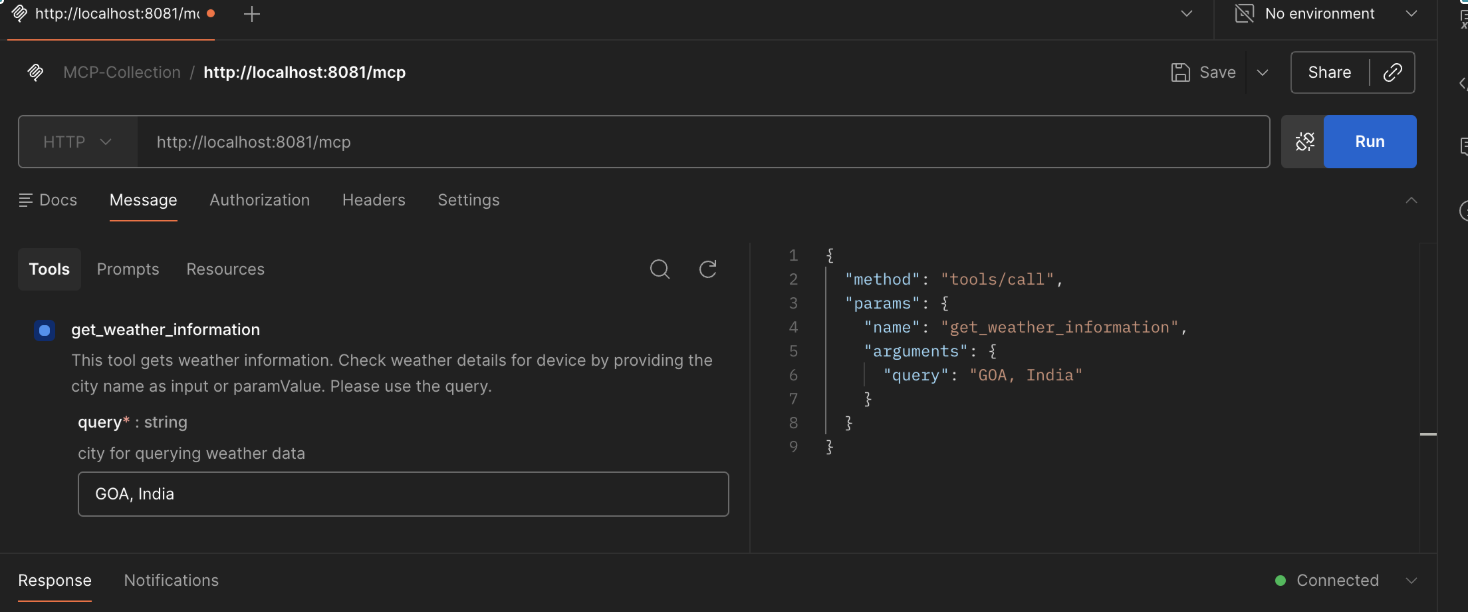Viewport: 1468px width, 612px height.
Task: Click the breadcrumb title http://localhost:8081/mcp
Action: (x=305, y=72)
